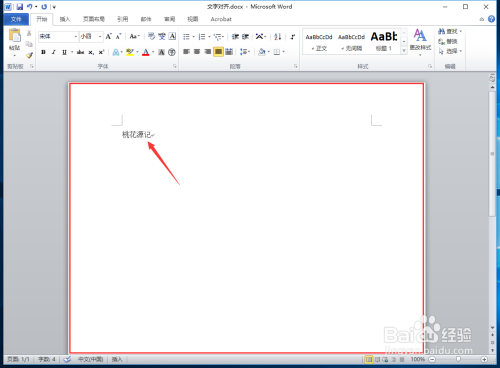Toggle Distributed alignment button
The image size is (500, 368).
click(x=229, y=52)
